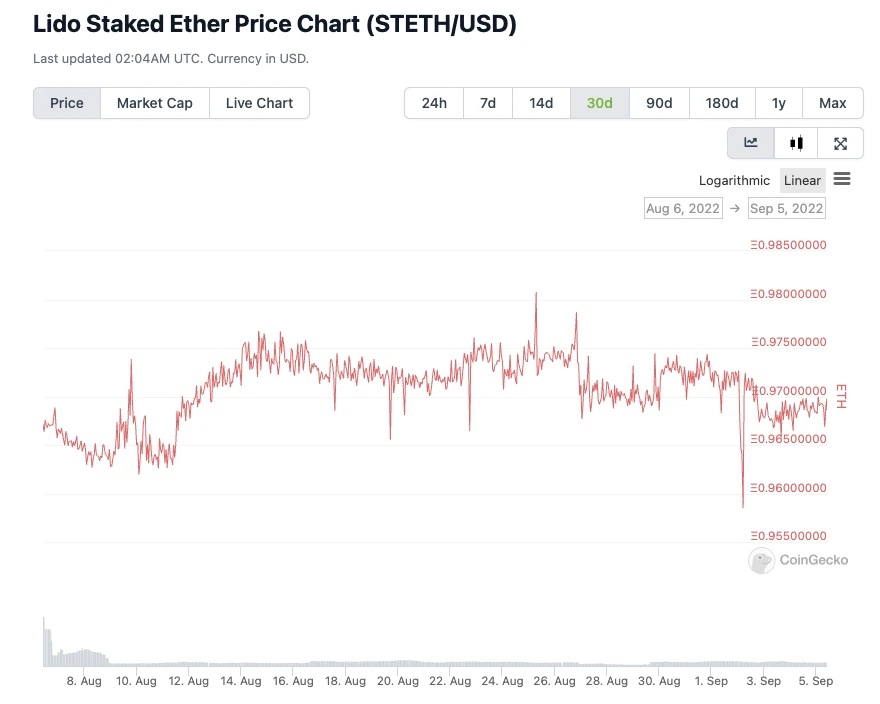Open the Live Chart tab
This screenshot has height=704, width=880.
tap(259, 103)
